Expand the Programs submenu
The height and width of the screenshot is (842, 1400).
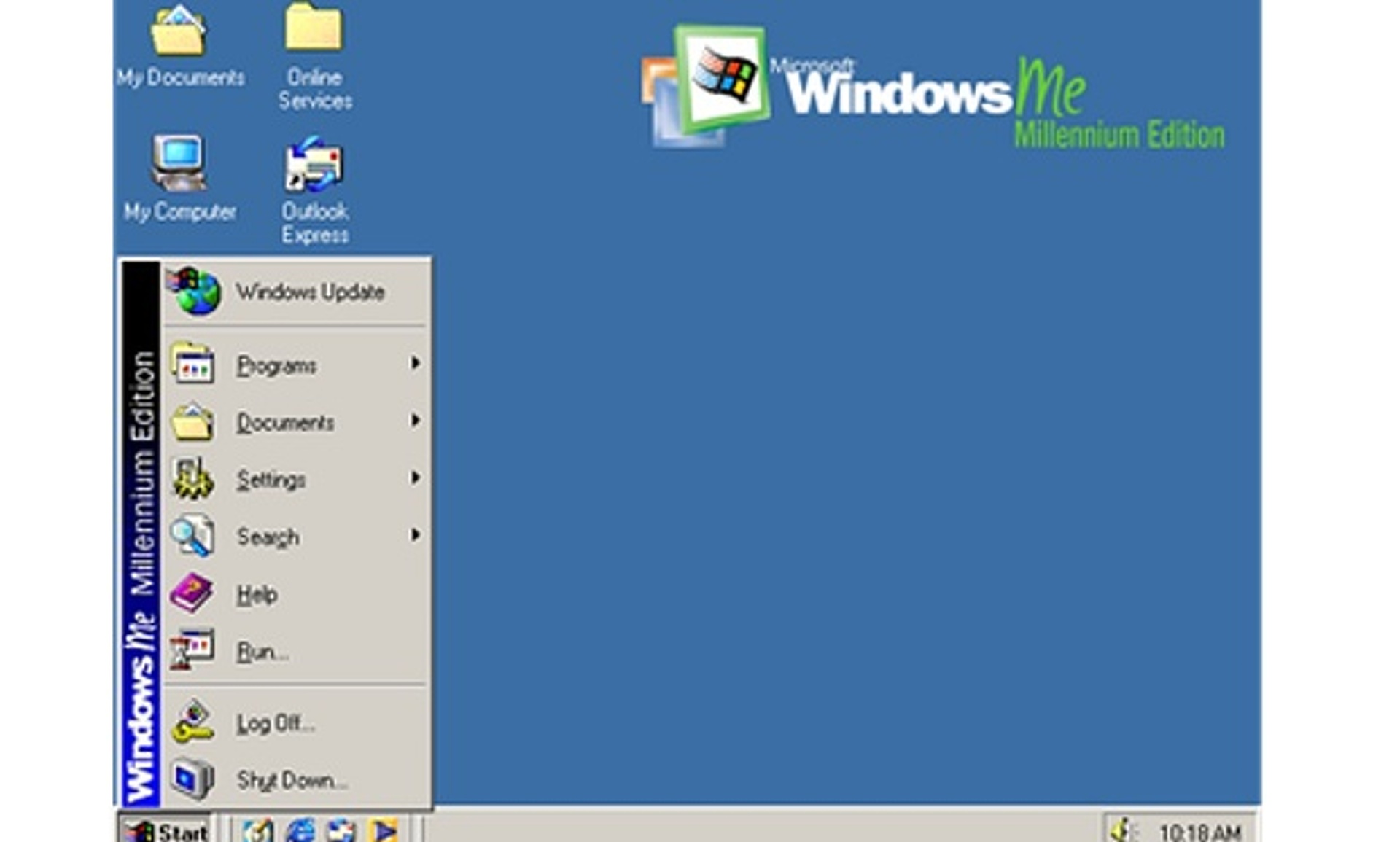pos(279,365)
